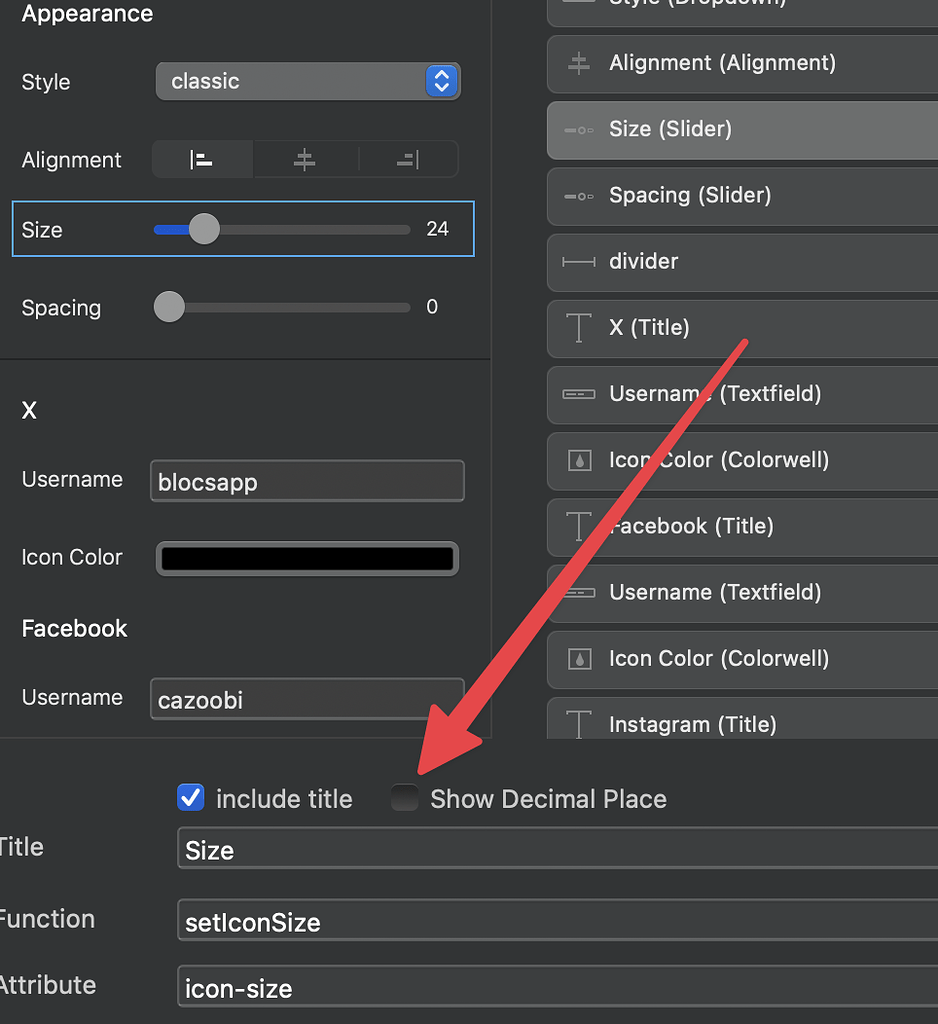The height and width of the screenshot is (1024, 938).
Task: Disable the include title checkbox
Action: click(190, 798)
